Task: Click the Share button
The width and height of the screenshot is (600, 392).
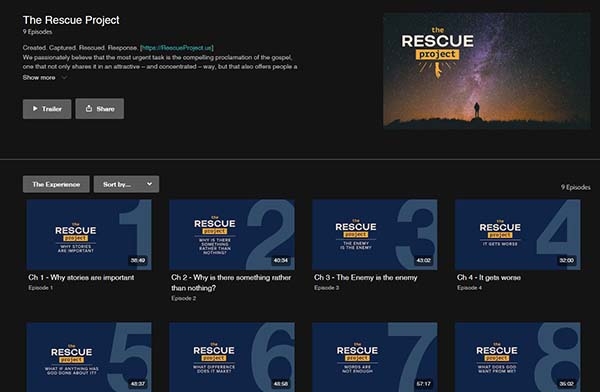Action: tap(99, 109)
